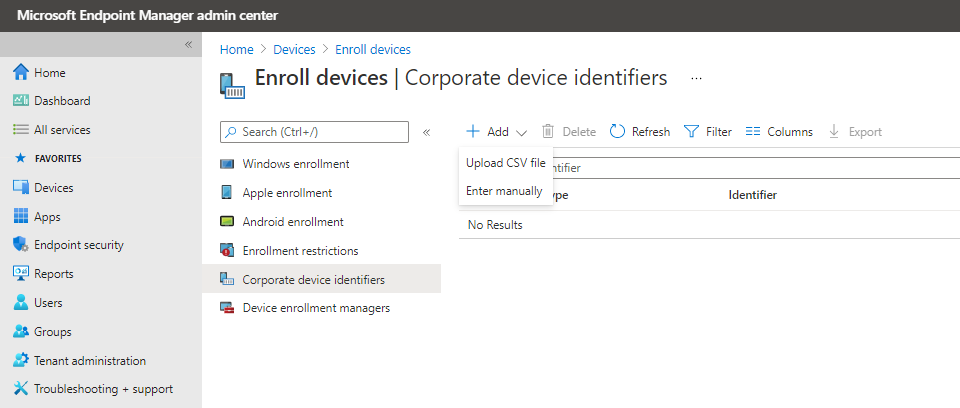Click the Troubleshooting + support label

click(x=103, y=389)
